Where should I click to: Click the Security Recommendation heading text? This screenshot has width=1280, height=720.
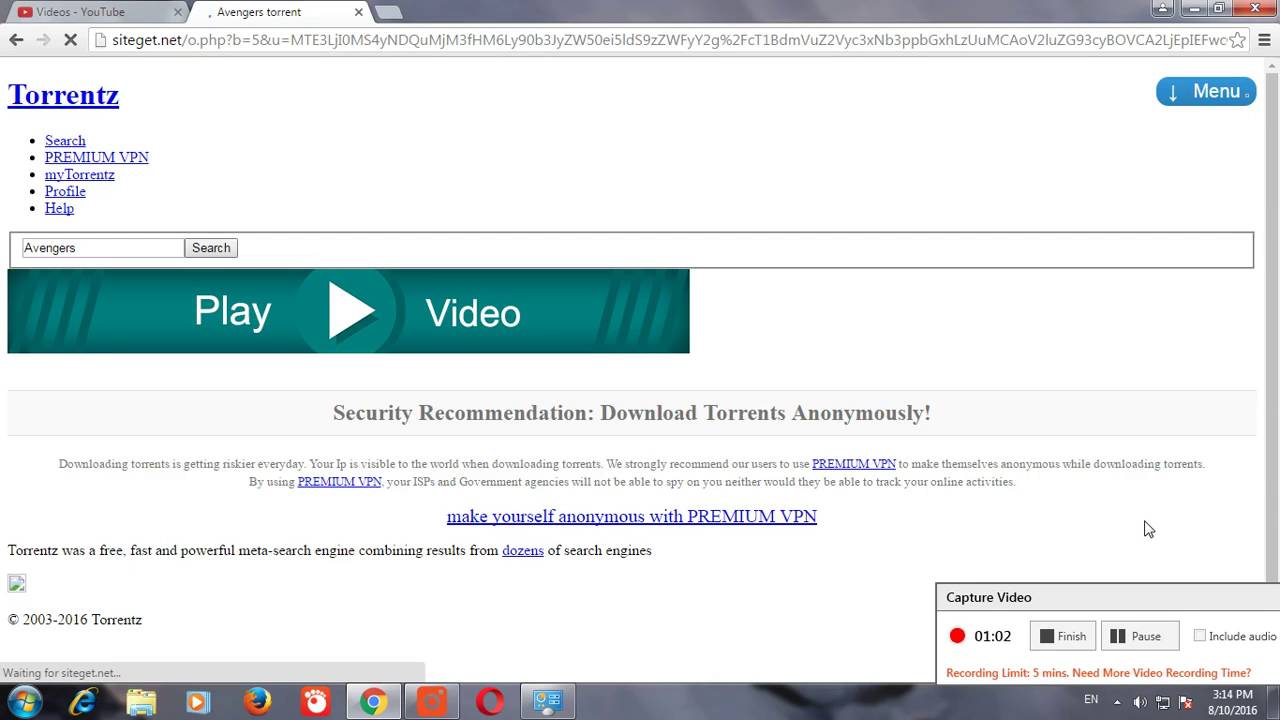point(632,413)
